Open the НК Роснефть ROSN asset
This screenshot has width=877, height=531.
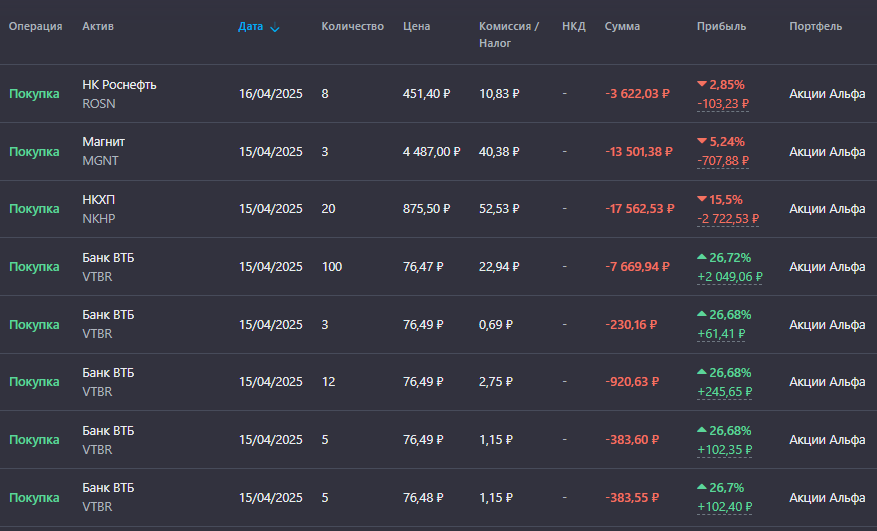coord(119,94)
